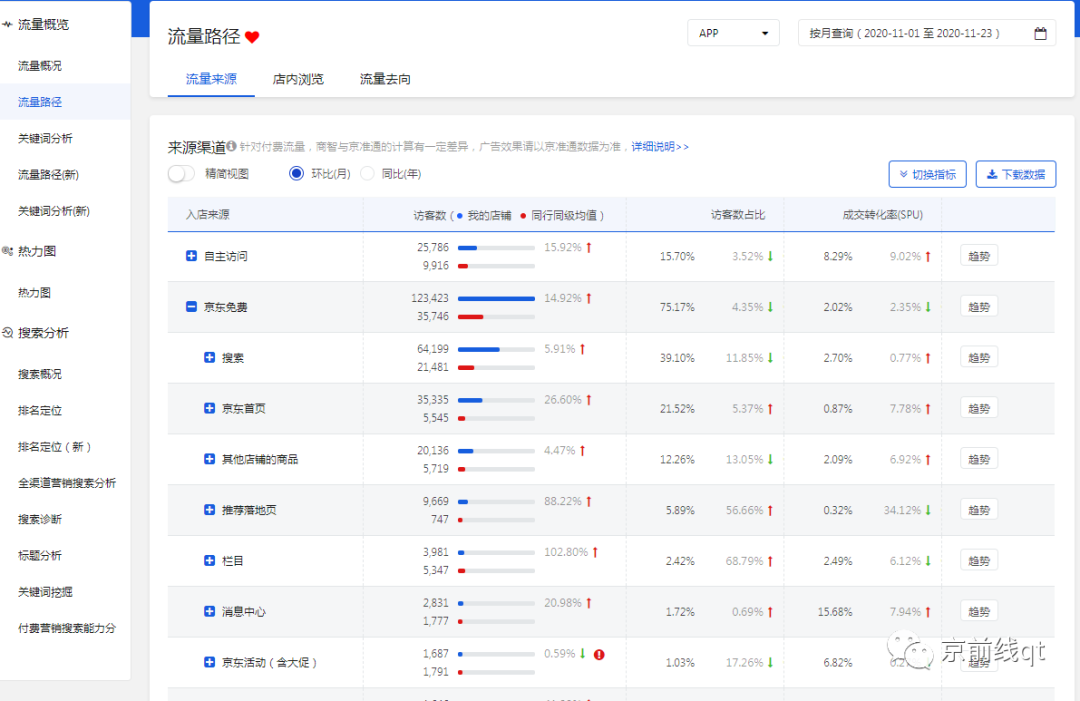
Task: Expand the 搜索 source row
Action: (x=209, y=357)
